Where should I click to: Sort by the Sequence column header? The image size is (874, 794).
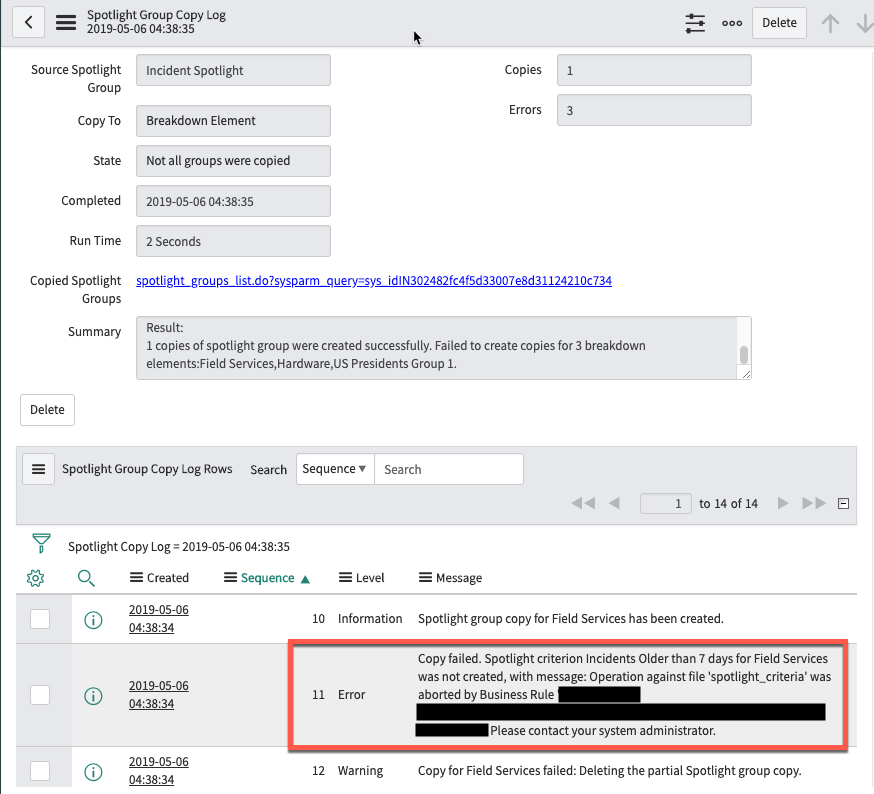tap(268, 578)
